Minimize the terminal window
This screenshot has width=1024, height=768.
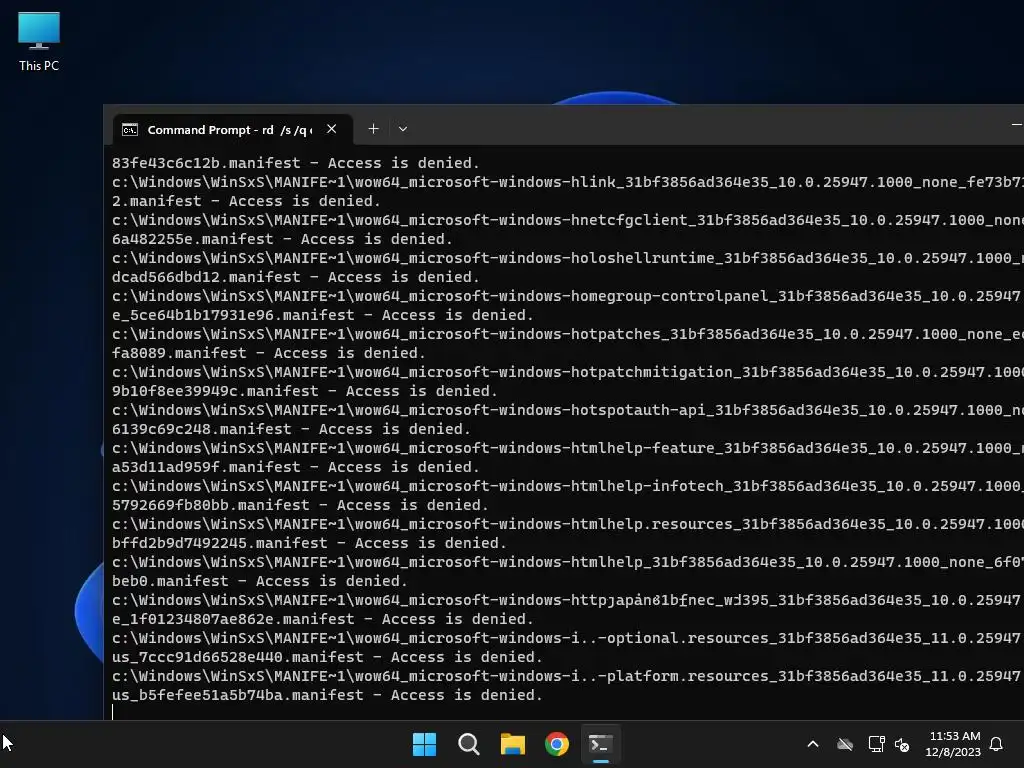(x=1015, y=124)
